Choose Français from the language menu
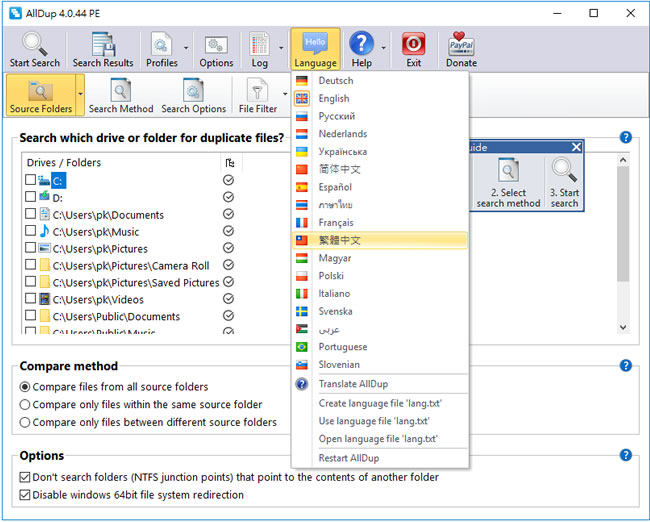Viewport: 650px width, 522px height. click(380, 223)
